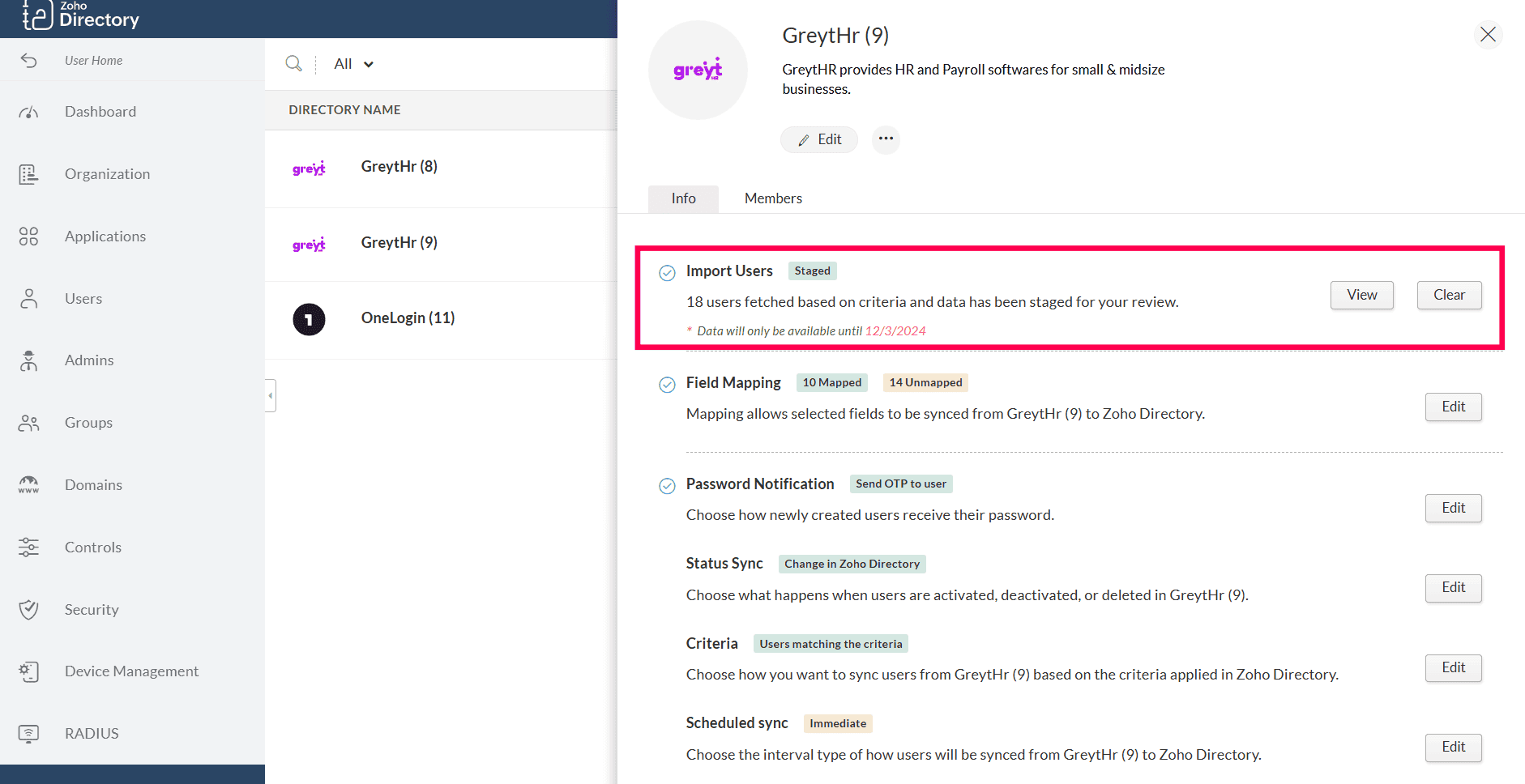This screenshot has width=1525, height=784.
Task: Collapse the sidebar with the arrow handle
Action: tap(270, 395)
